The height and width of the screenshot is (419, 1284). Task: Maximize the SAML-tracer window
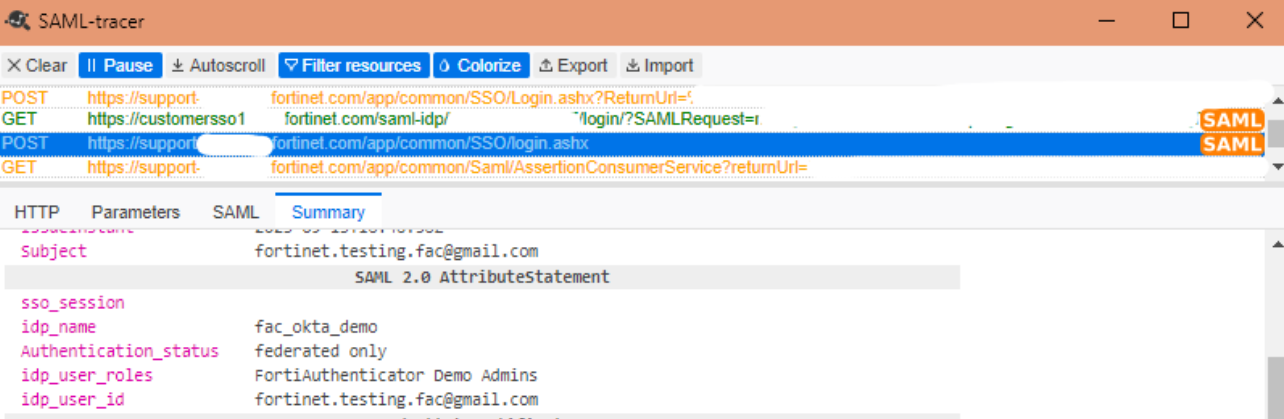click(1181, 20)
